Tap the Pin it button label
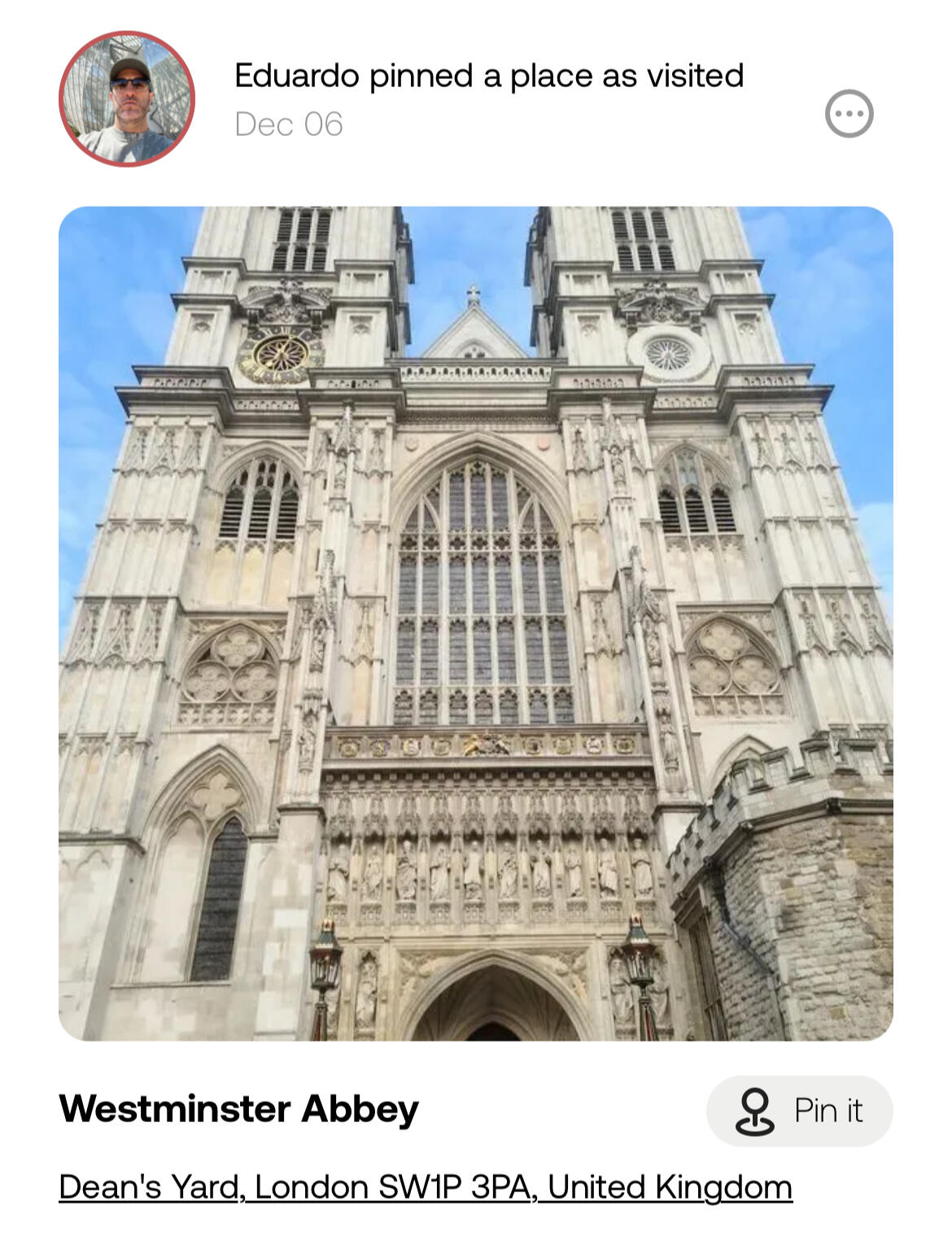 click(x=828, y=1112)
